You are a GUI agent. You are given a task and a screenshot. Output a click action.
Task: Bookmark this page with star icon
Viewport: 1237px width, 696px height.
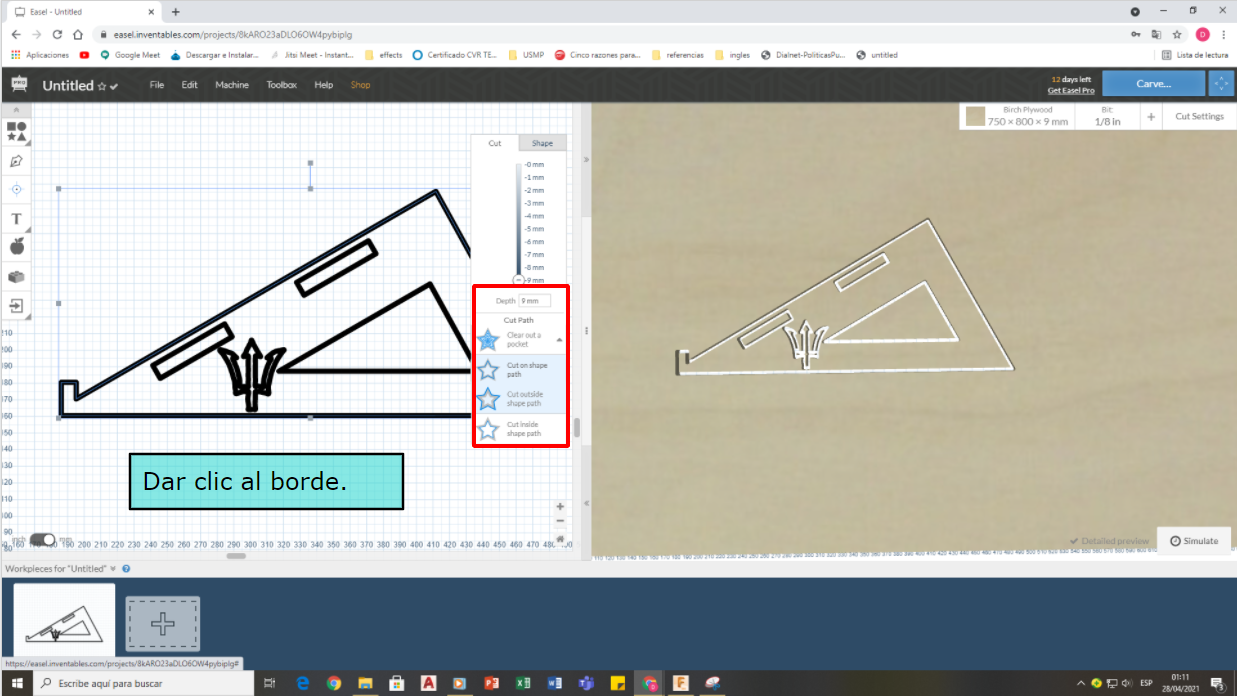coord(1179,34)
